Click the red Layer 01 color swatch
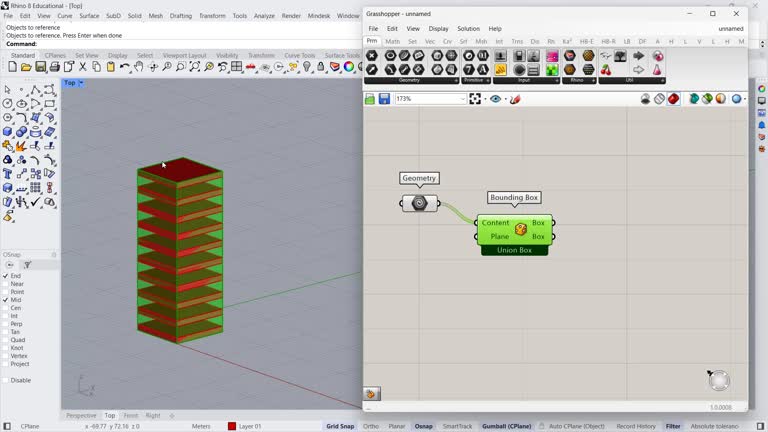The height and width of the screenshot is (432, 768). pos(232,426)
